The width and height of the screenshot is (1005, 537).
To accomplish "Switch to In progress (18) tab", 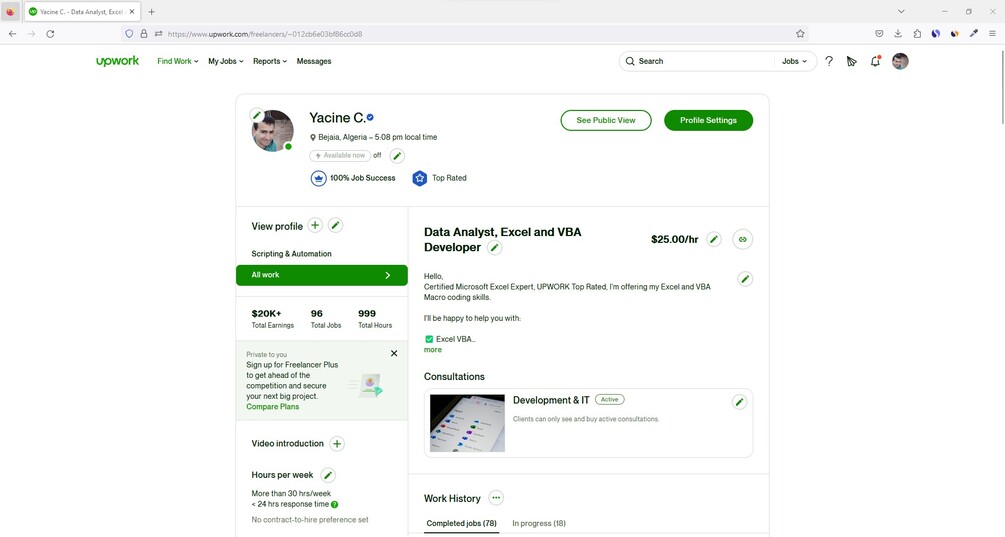I will click(539, 524).
